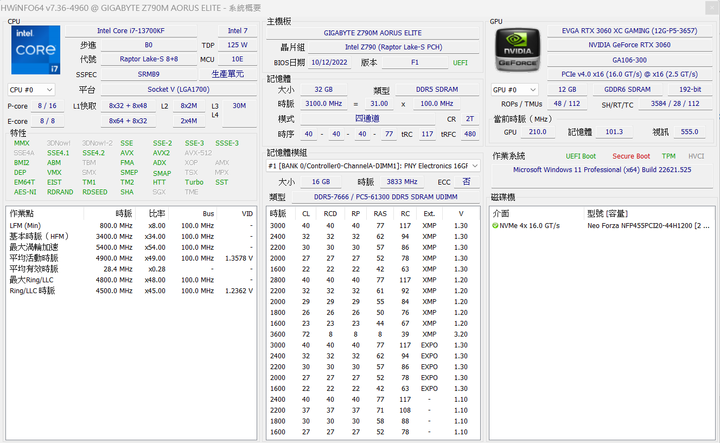Click the GPU clock 210.0 value

[537, 132]
